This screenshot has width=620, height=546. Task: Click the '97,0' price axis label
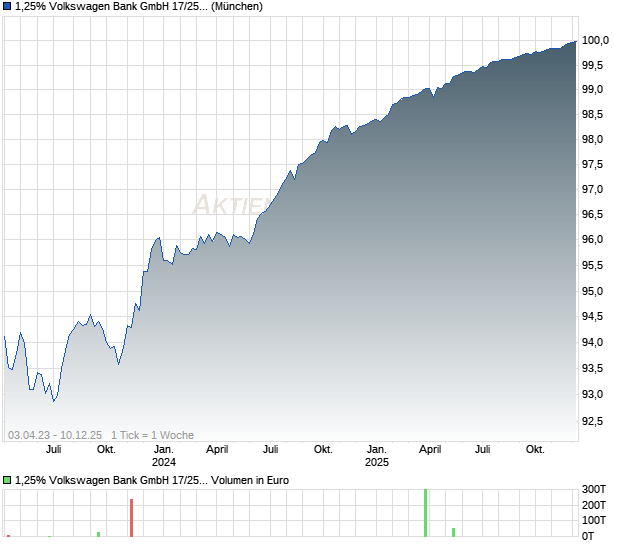pos(592,189)
